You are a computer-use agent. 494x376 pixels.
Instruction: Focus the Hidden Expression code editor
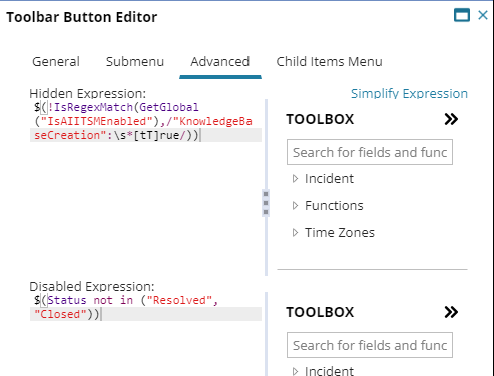pyautogui.click(x=146, y=187)
